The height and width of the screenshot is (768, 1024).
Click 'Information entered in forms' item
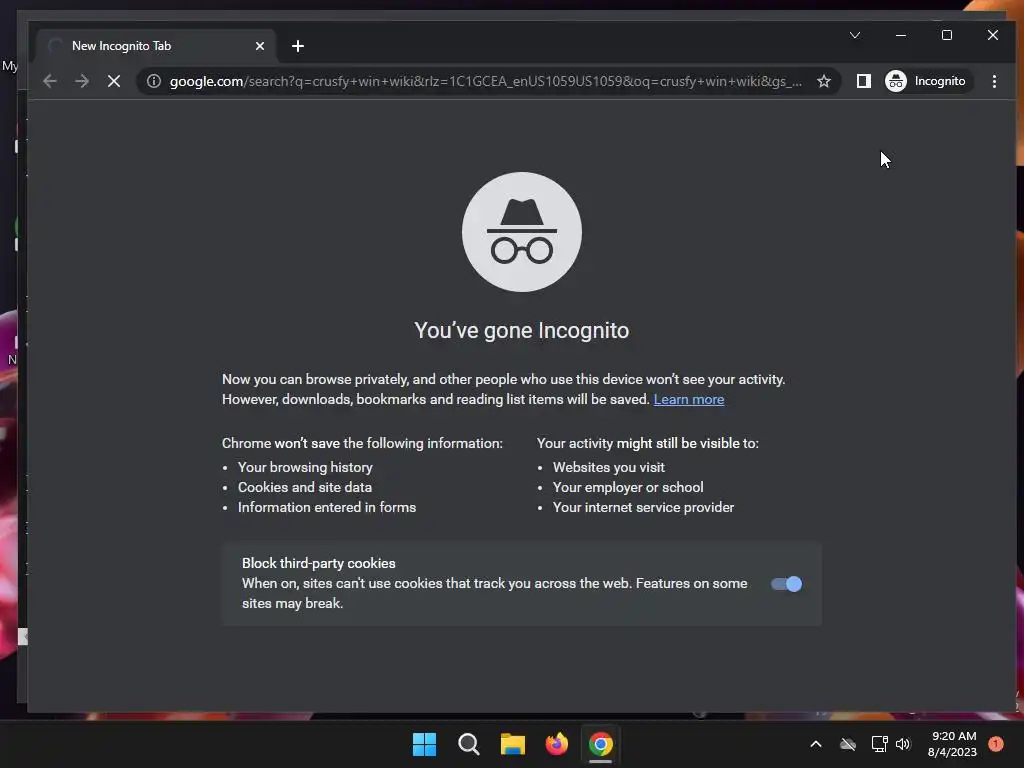(x=327, y=507)
